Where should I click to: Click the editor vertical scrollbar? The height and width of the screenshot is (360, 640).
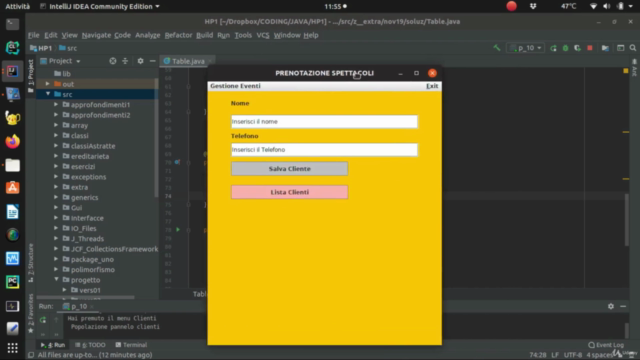[x=627, y=220]
